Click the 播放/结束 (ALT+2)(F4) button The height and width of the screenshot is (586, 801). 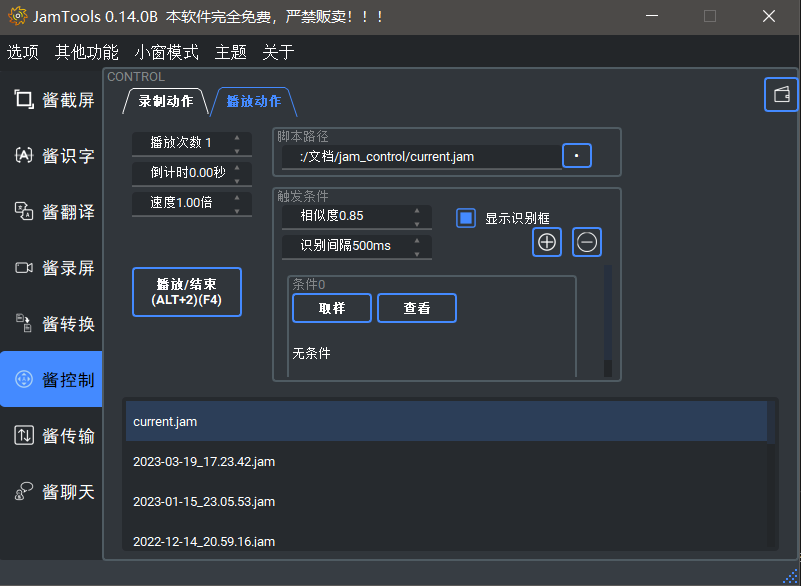pos(187,292)
